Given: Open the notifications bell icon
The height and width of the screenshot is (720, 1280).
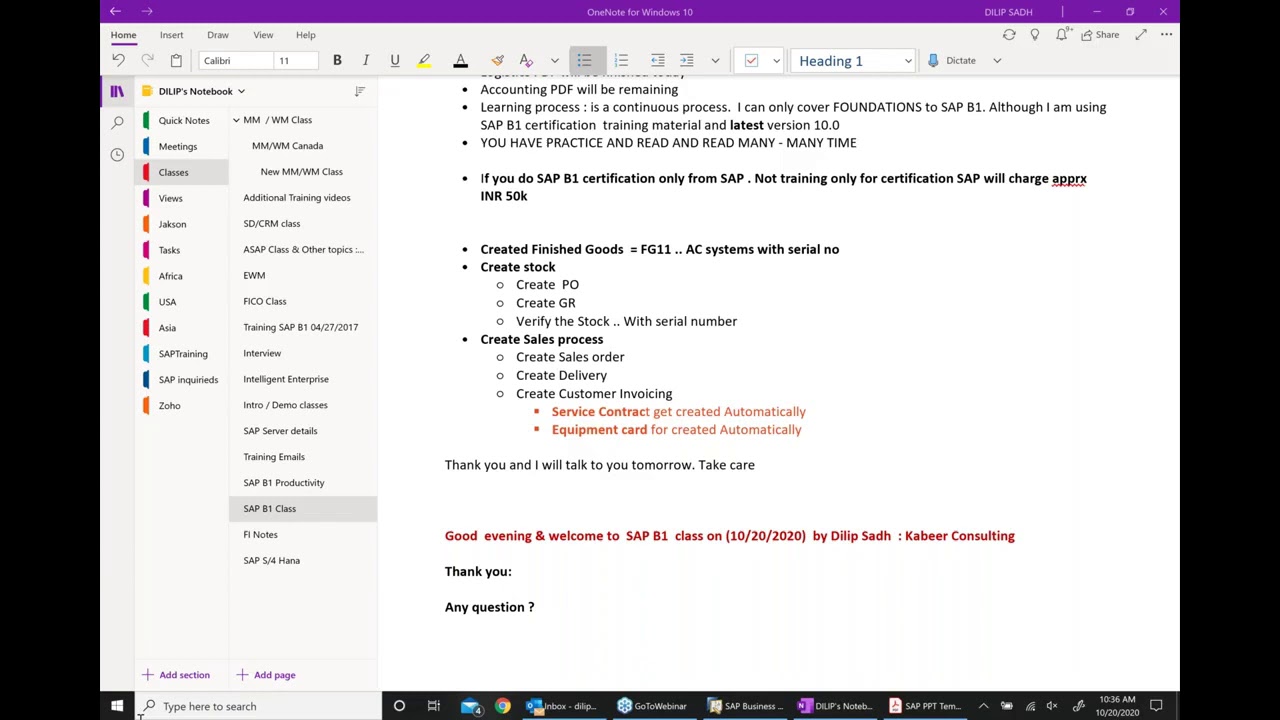Looking at the screenshot, I should [x=1062, y=35].
